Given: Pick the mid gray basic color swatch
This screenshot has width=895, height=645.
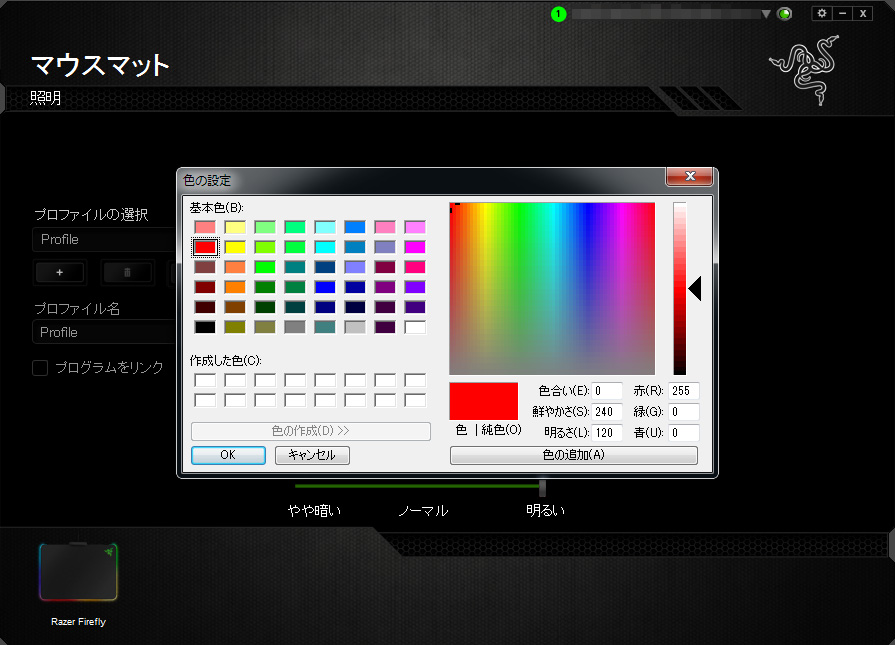Looking at the screenshot, I should tap(295, 327).
